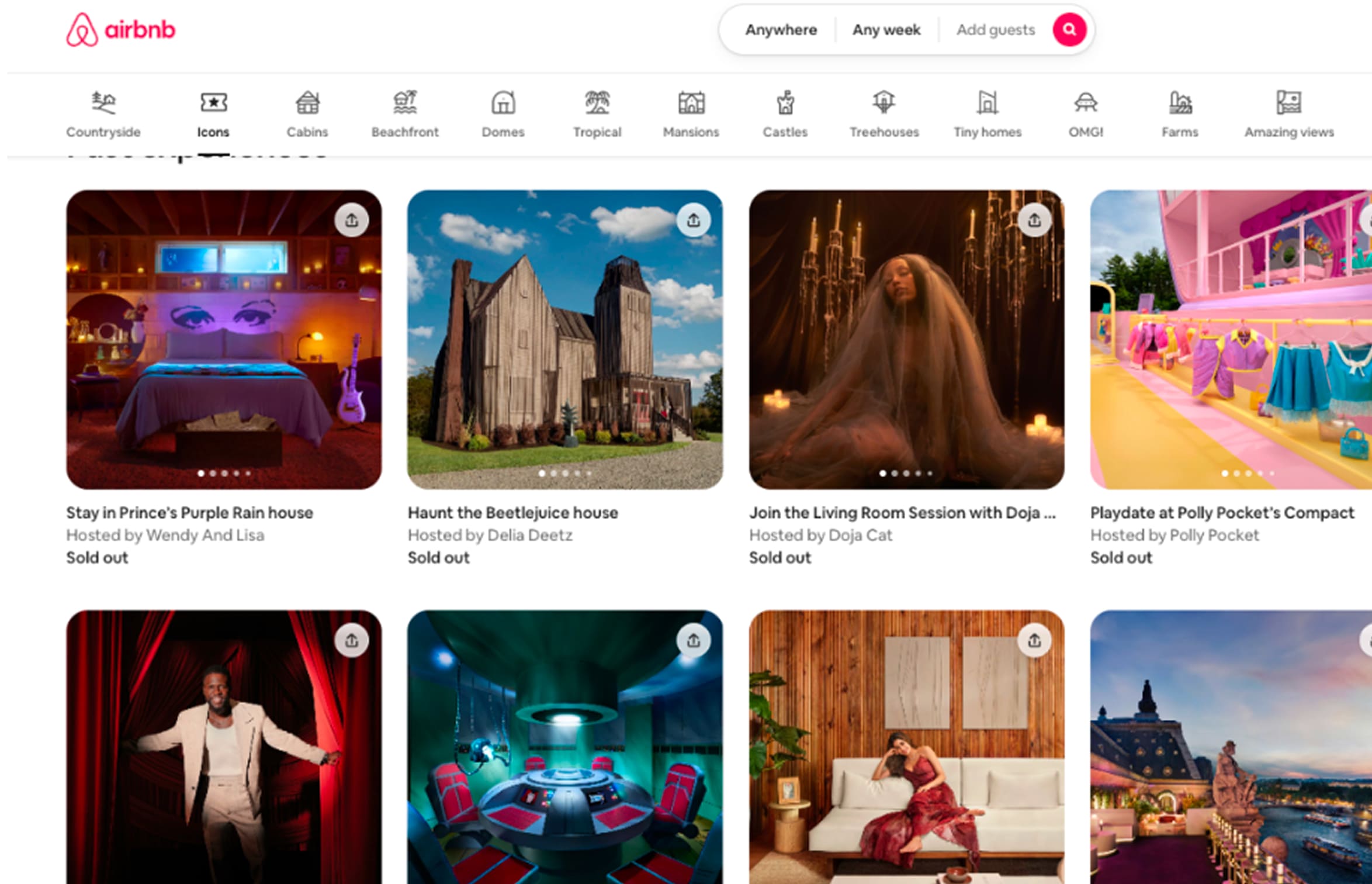Choose the Cabins category icon
The height and width of the screenshot is (884, 1372).
pos(307,102)
